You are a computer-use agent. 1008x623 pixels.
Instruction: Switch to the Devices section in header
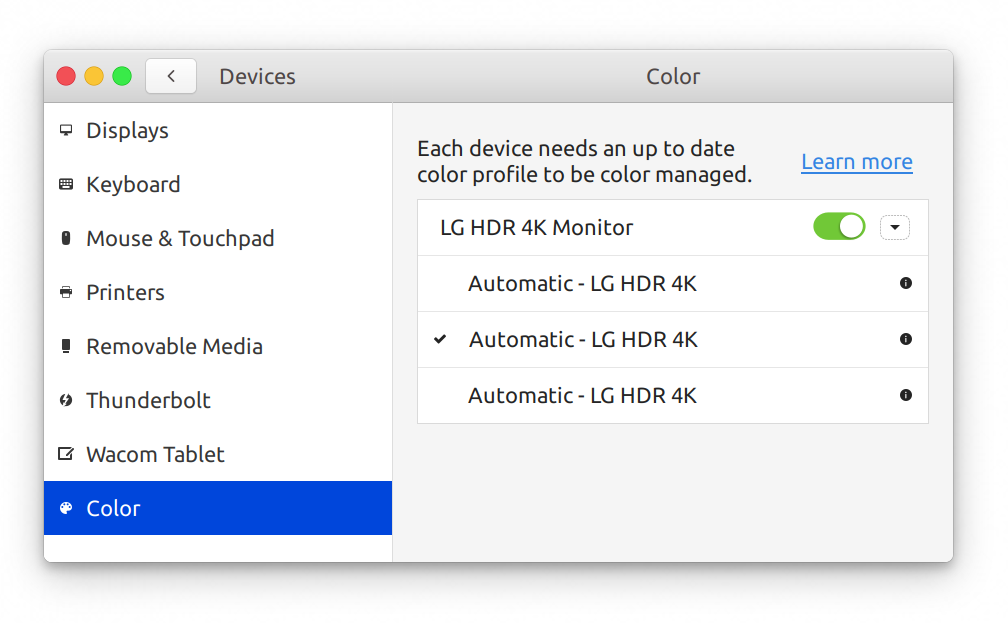(256, 76)
